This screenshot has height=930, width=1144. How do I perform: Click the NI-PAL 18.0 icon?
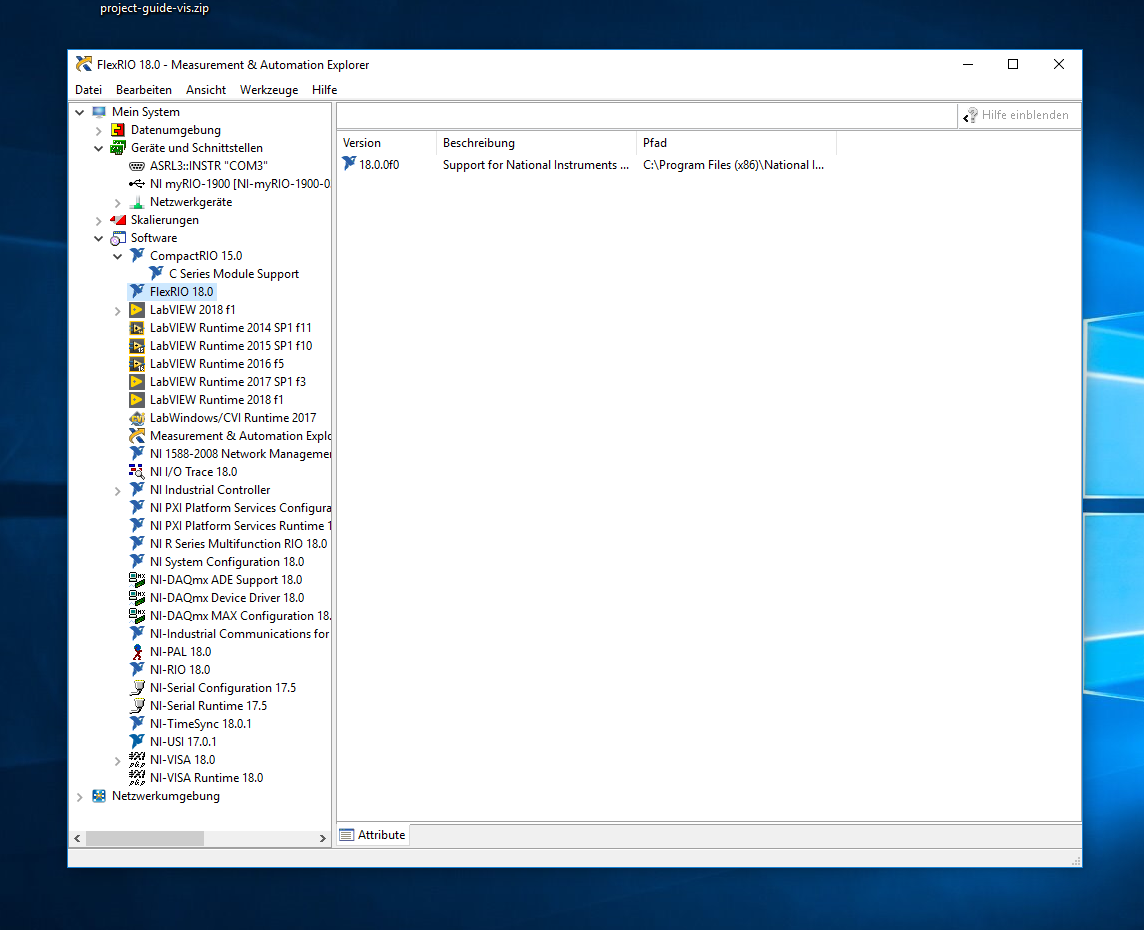click(x=136, y=652)
